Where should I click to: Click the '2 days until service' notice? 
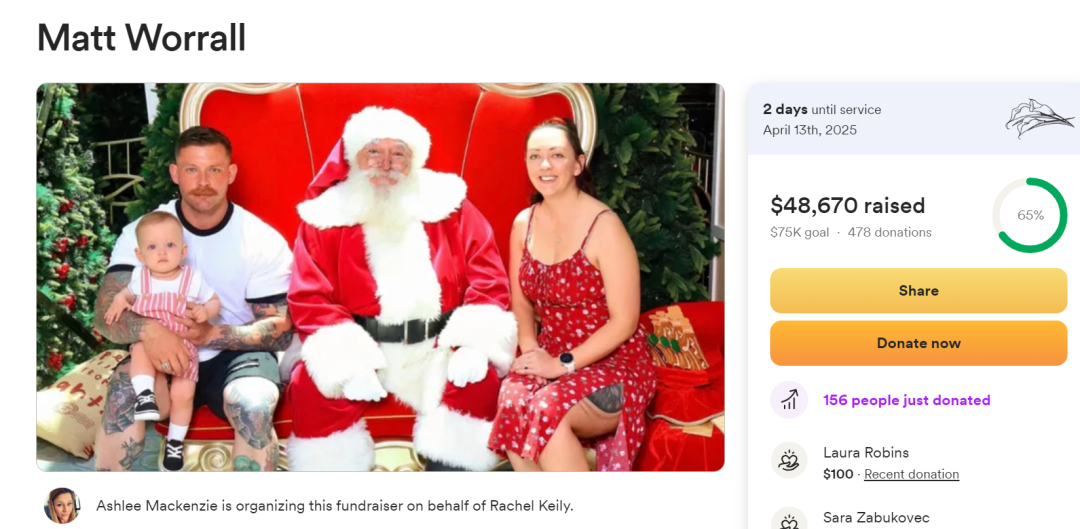[x=822, y=110]
